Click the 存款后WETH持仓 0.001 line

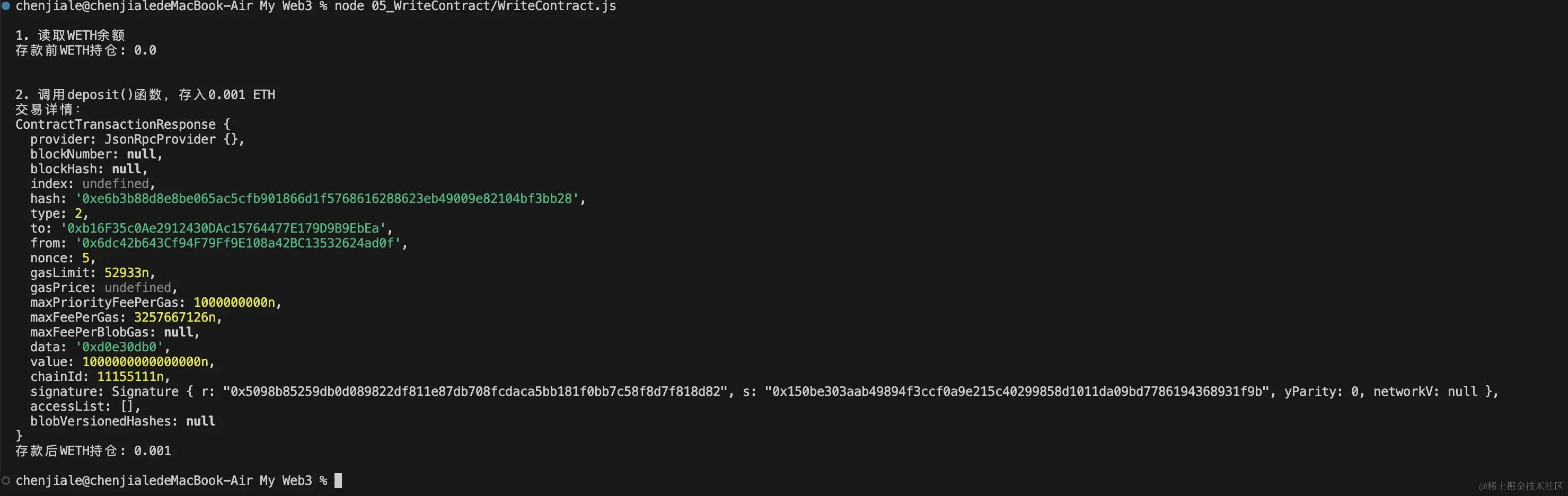coord(93,451)
